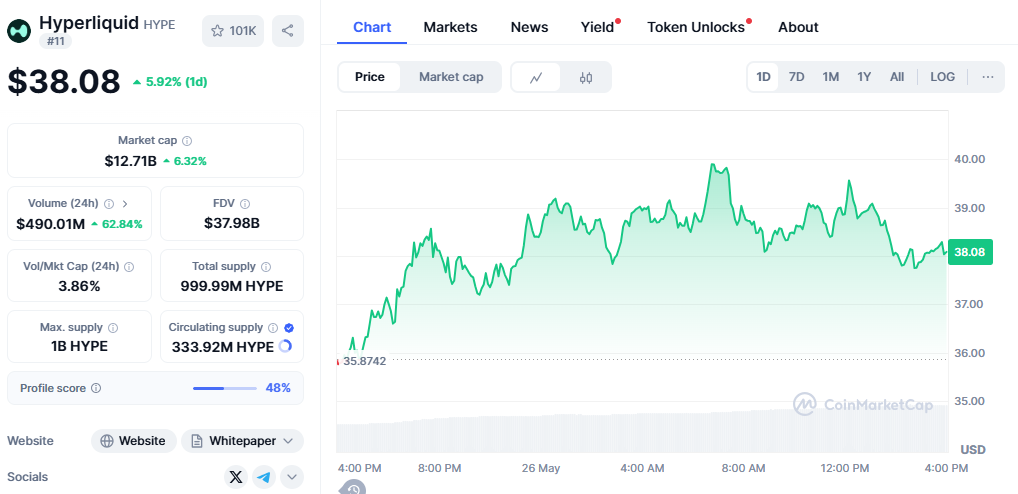Open the Chart tab
Viewport: 1018px width, 494px height.
372,27
